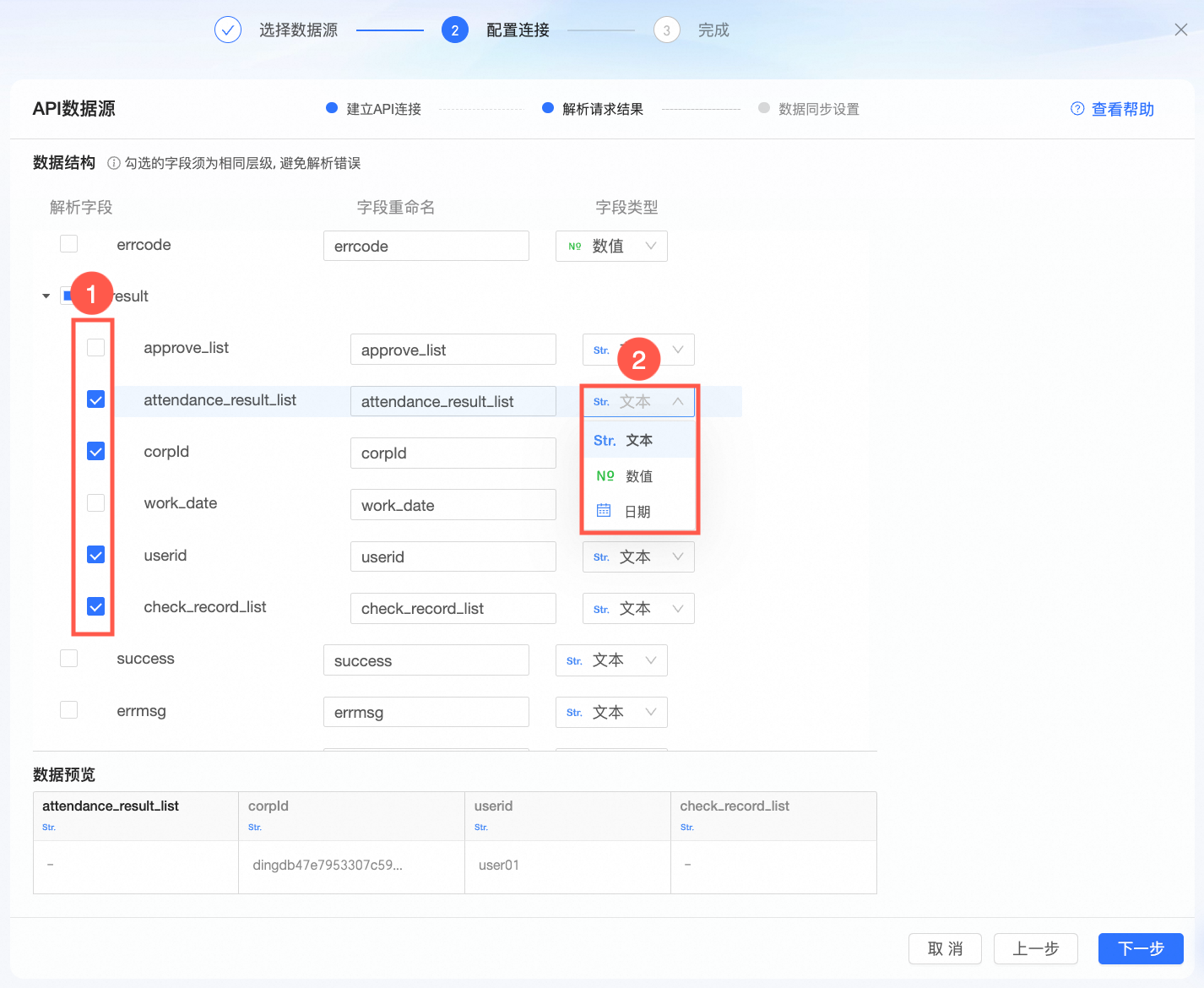Click the info icon beside 数据结构
The width and height of the screenshot is (1204, 988).
[x=114, y=163]
